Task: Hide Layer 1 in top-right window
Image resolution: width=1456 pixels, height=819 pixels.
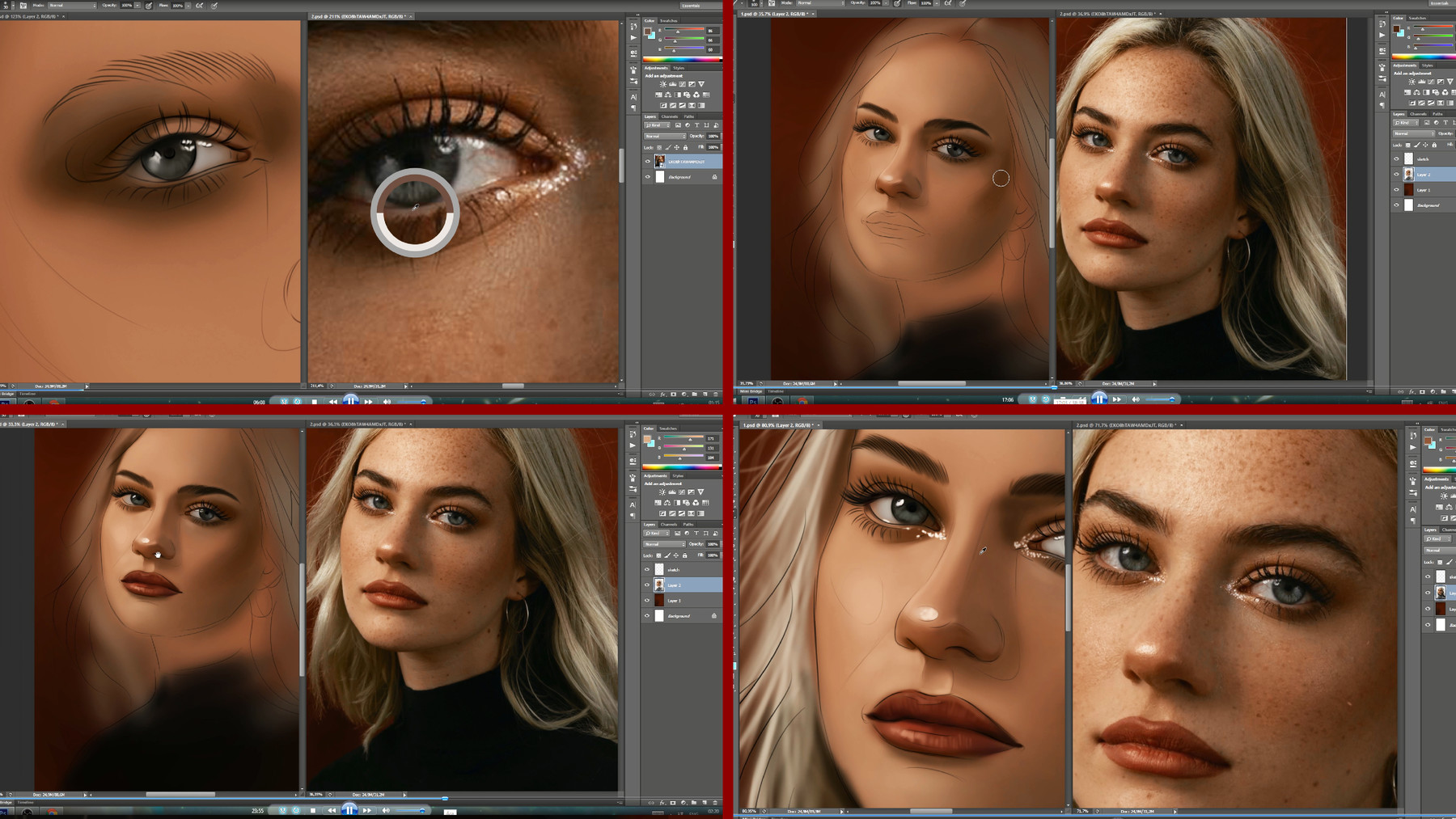Action: (x=1396, y=189)
